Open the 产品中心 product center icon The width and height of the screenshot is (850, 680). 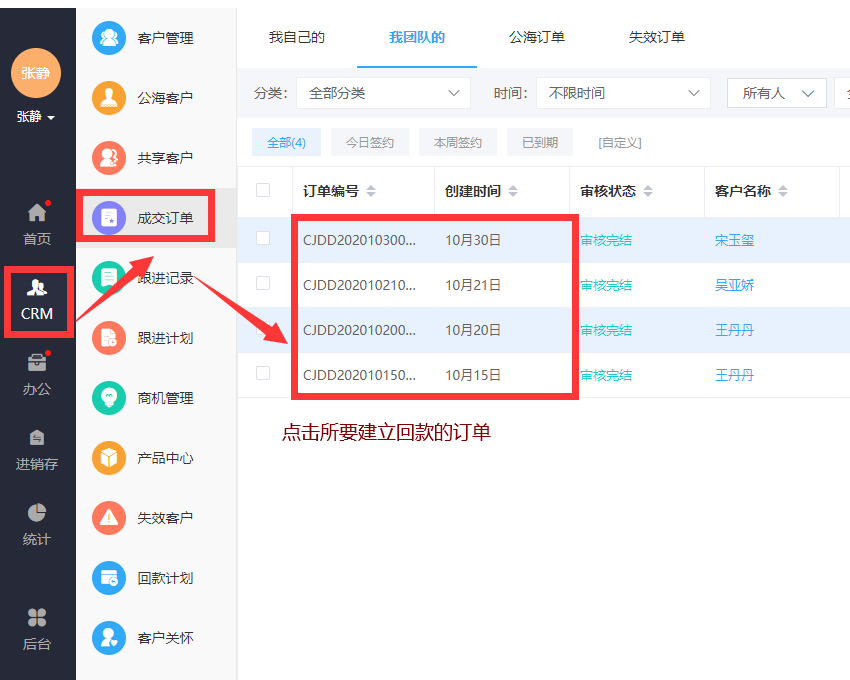(109, 458)
